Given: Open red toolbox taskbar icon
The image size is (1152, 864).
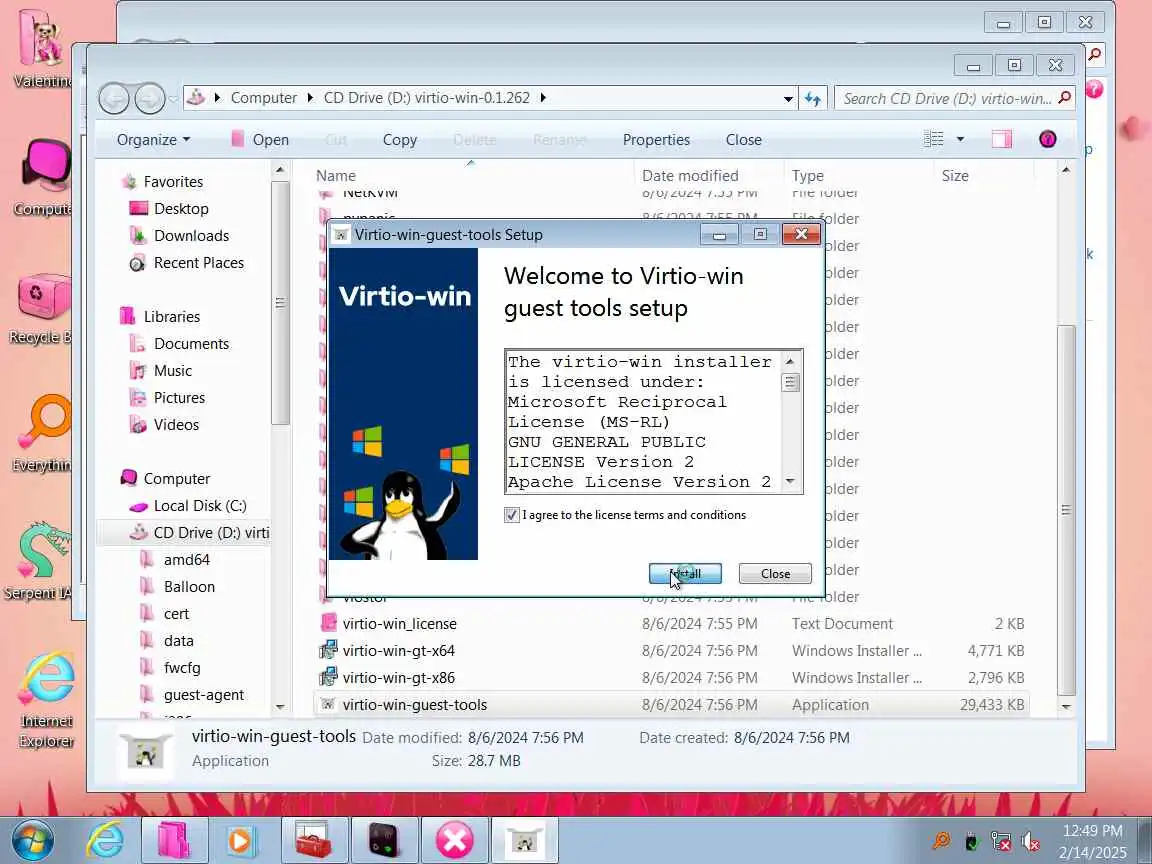Looking at the screenshot, I should coord(314,840).
